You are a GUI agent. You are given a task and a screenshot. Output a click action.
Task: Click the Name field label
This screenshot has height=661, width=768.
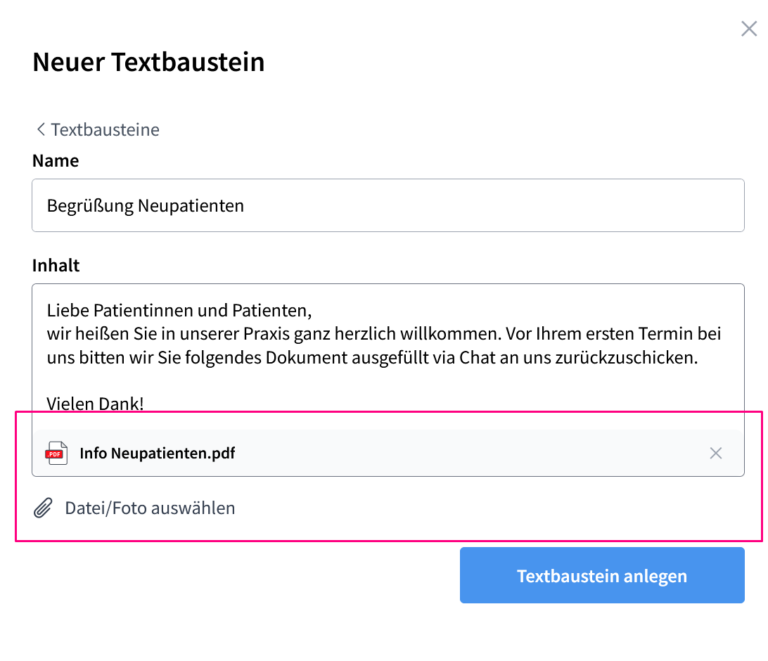point(55,161)
